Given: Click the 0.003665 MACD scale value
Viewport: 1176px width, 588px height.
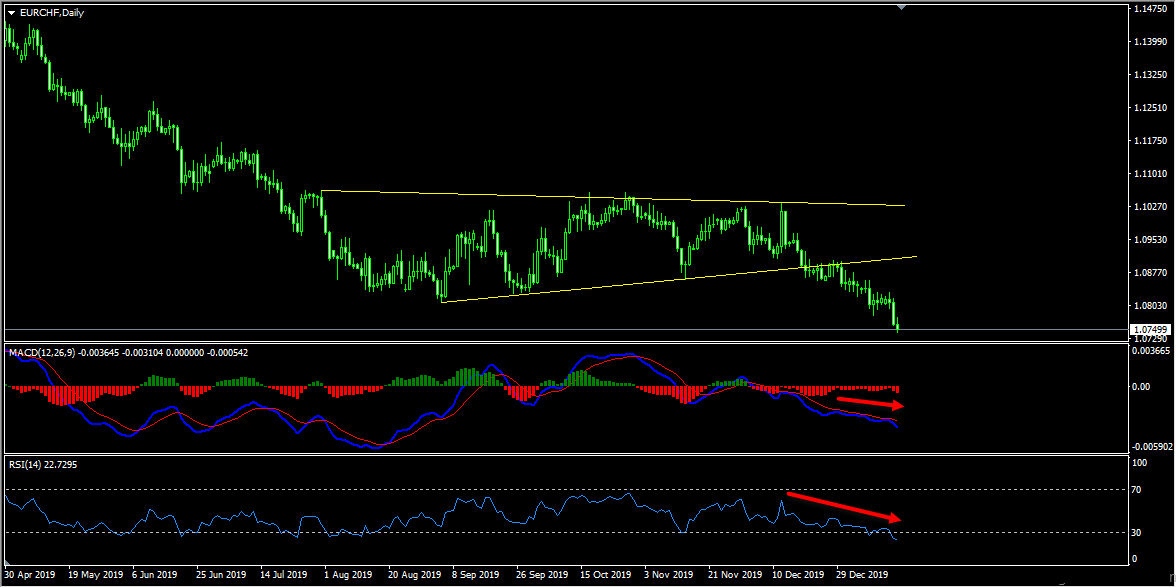Looking at the screenshot, I should click(x=1151, y=351).
